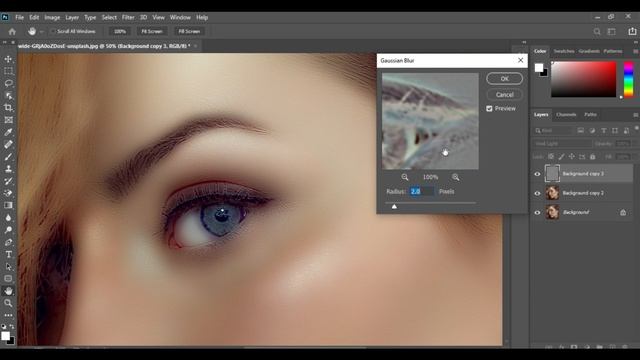The width and height of the screenshot is (640, 360).
Task: Click the Share icon at top right
Action: pyautogui.click(x=632, y=31)
